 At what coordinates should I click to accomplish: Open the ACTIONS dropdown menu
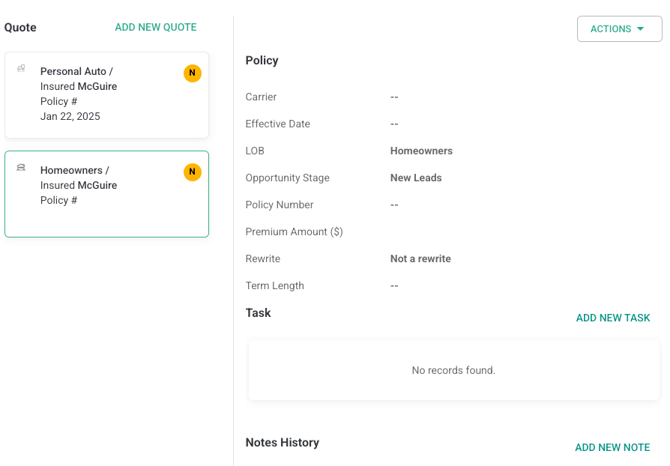(x=619, y=29)
